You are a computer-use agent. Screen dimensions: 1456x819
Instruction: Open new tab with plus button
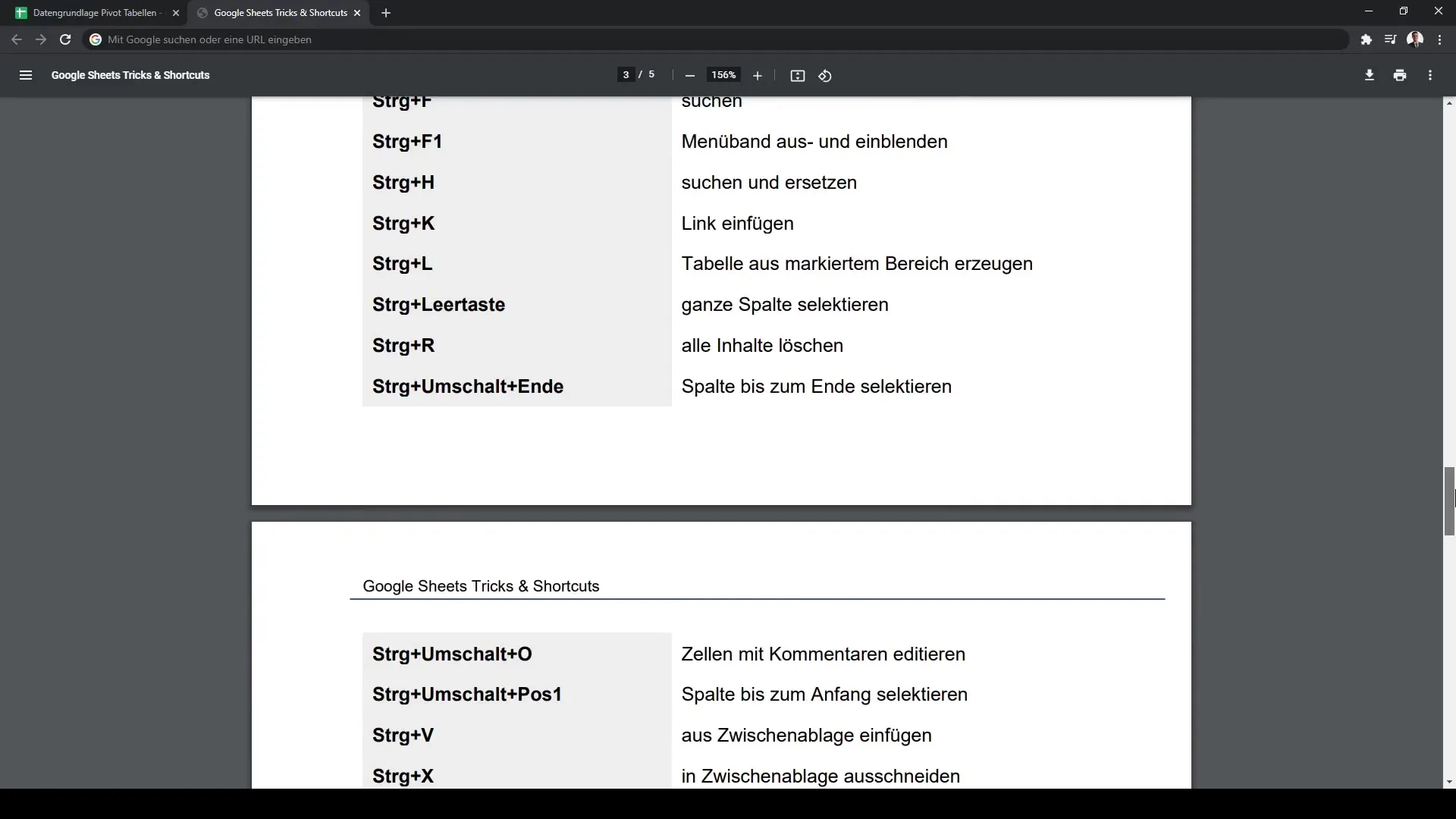point(386,12)
